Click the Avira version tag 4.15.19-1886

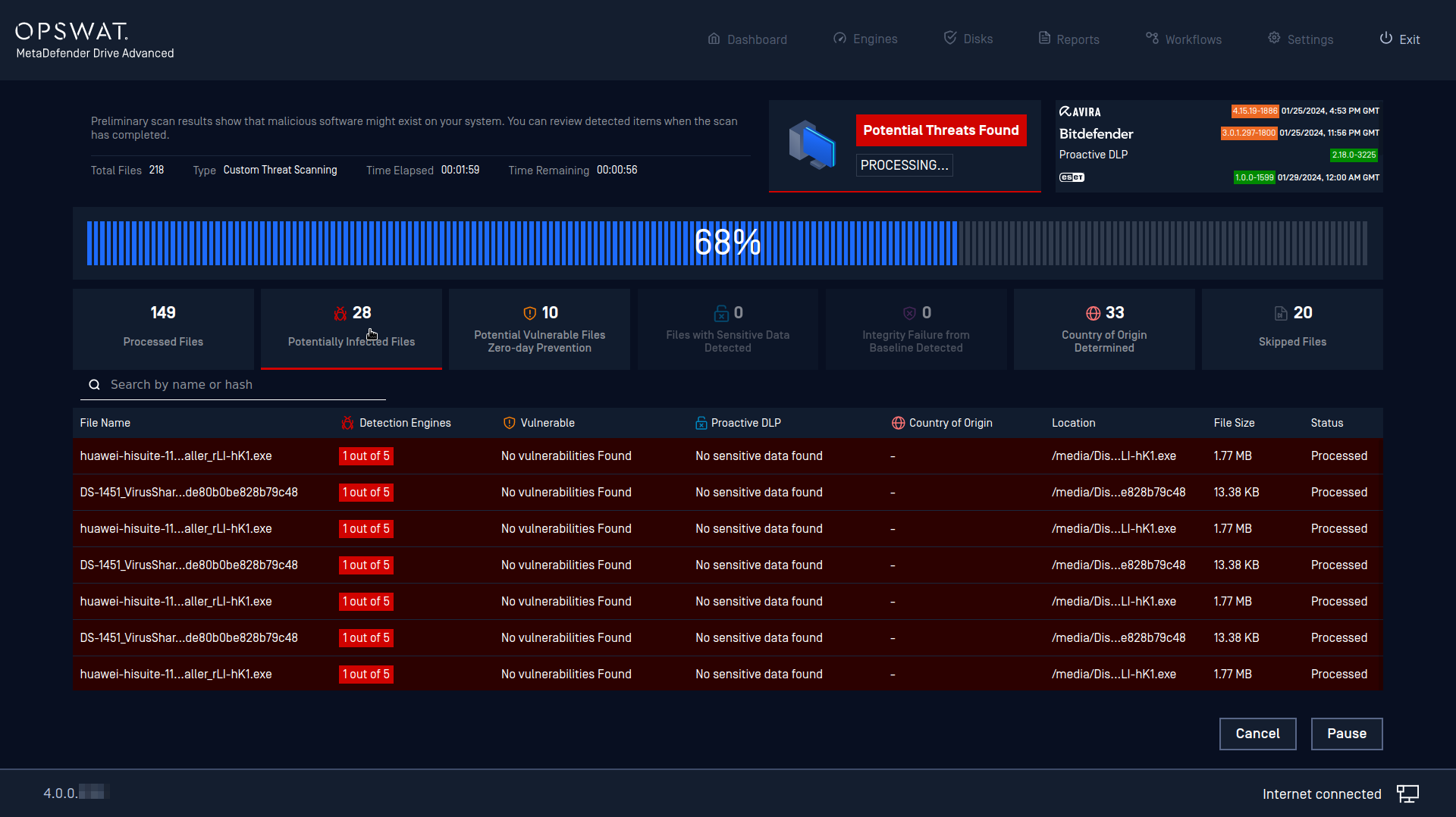[1255, 111]
